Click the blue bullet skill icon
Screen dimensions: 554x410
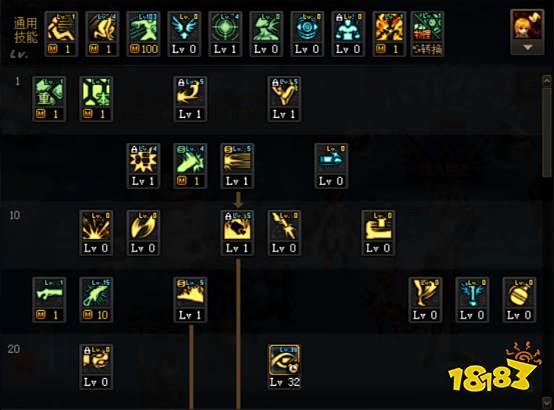pyautogui.click(x=331, y=166)
